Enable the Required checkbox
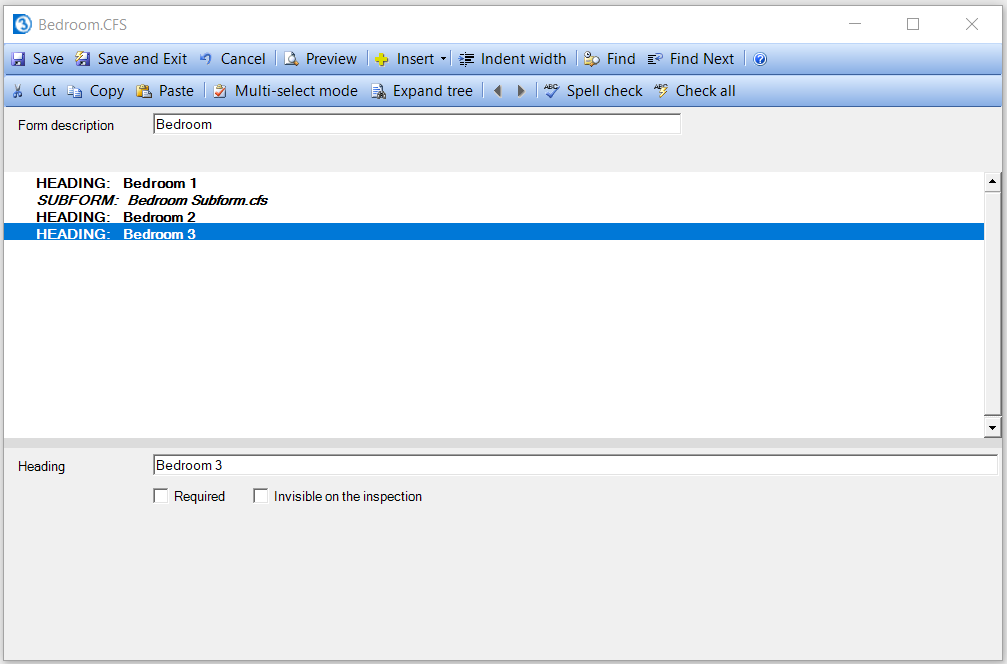 pos(161,496)
